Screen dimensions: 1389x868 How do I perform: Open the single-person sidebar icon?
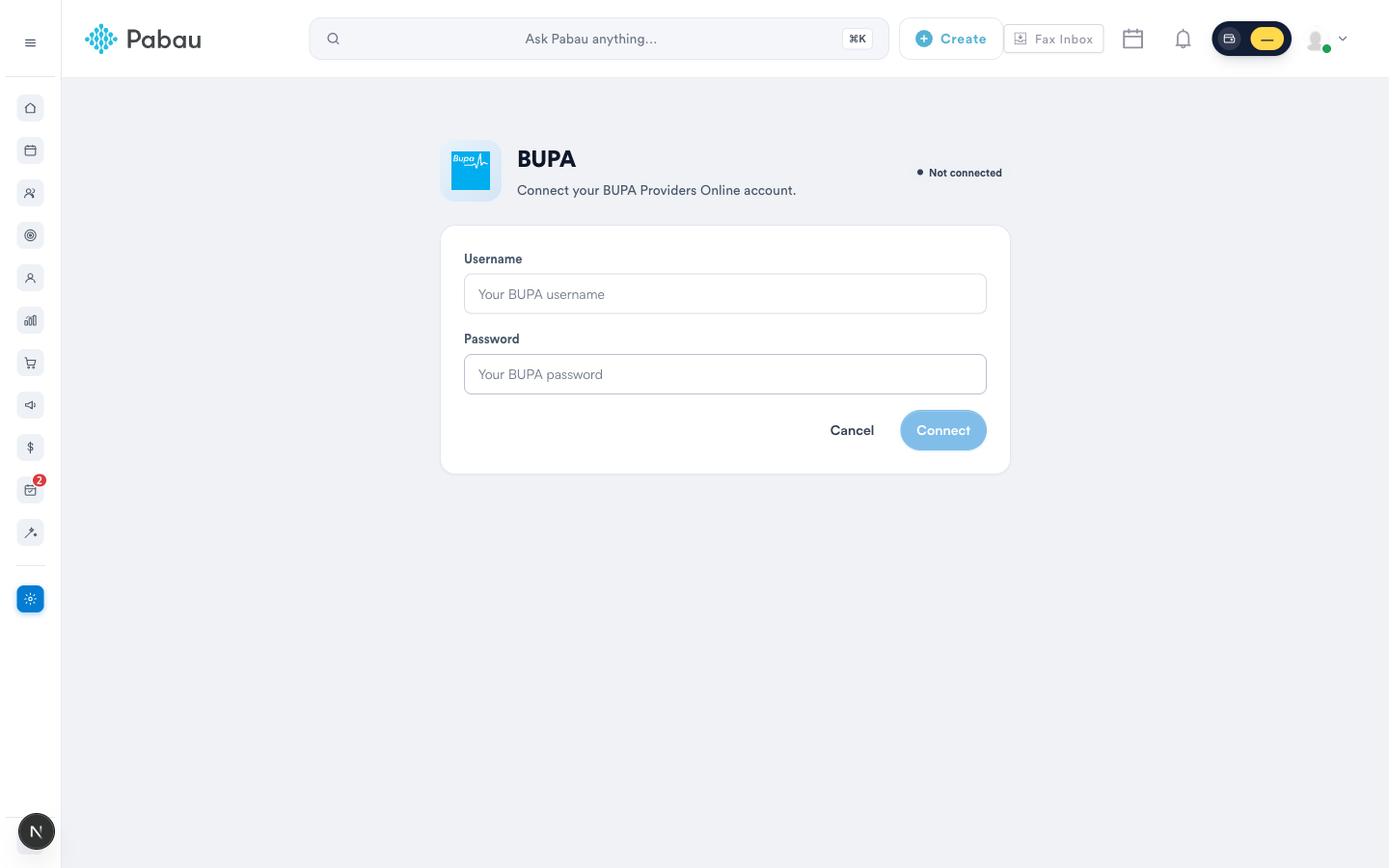[x=31, y=278]
